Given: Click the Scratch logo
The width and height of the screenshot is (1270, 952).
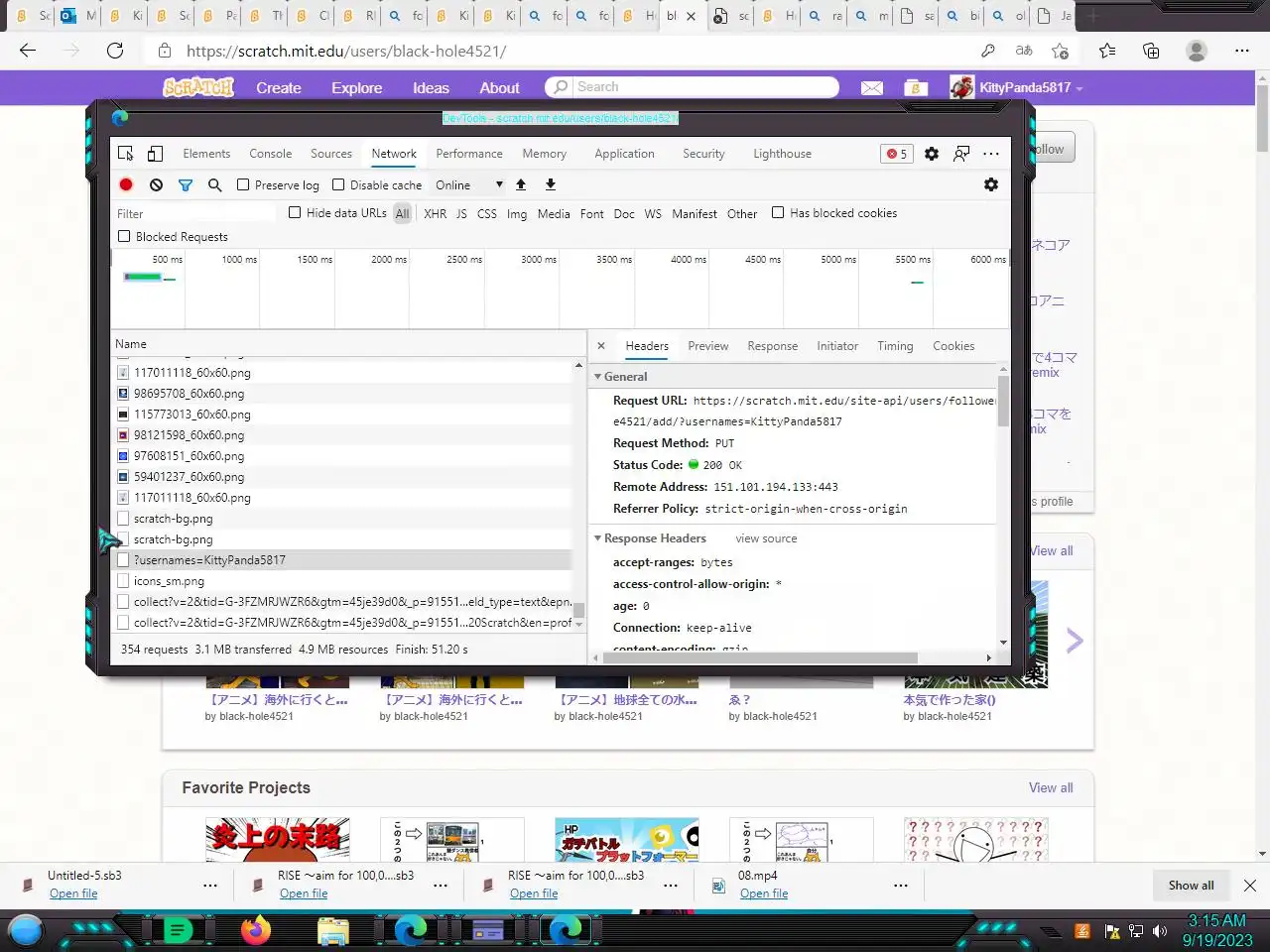Looking at the screenshot, I should pos(198,87).
